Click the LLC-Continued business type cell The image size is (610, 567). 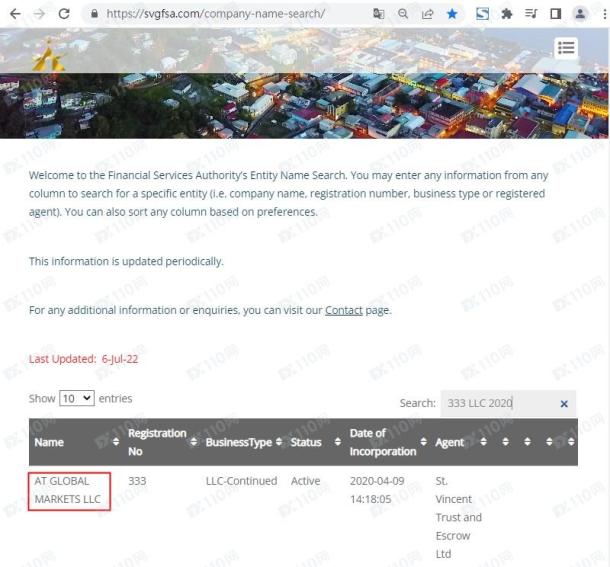click(241, 481)
